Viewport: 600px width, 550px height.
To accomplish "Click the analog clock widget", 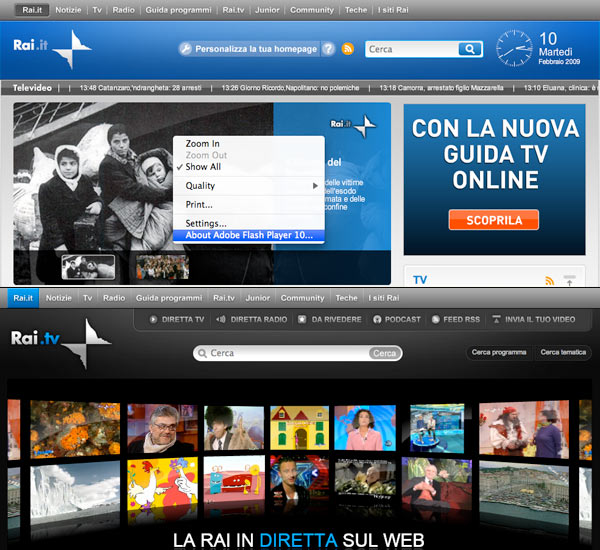I will click(515, 48).
